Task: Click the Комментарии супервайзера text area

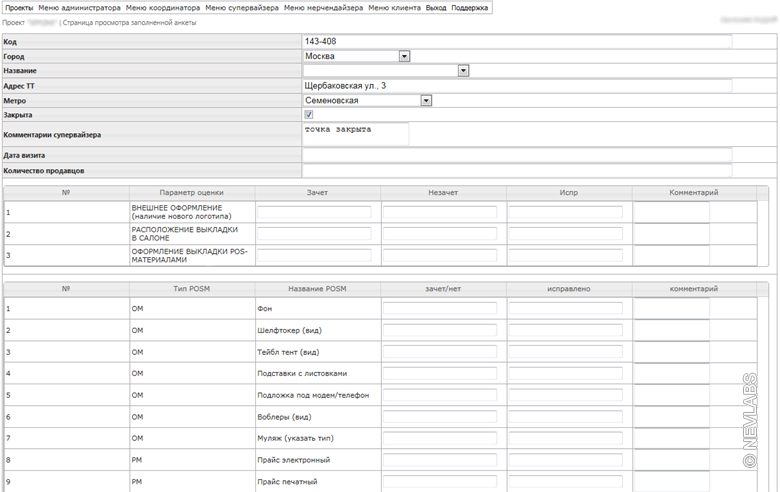Action: click(x=356, y=134)
